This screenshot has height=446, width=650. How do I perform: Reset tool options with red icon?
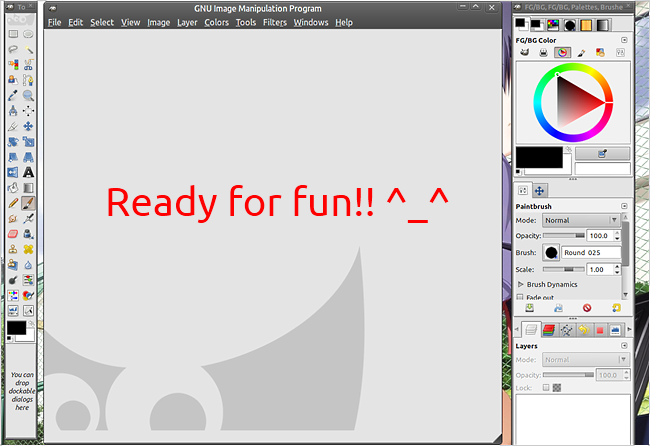(587, 308)
